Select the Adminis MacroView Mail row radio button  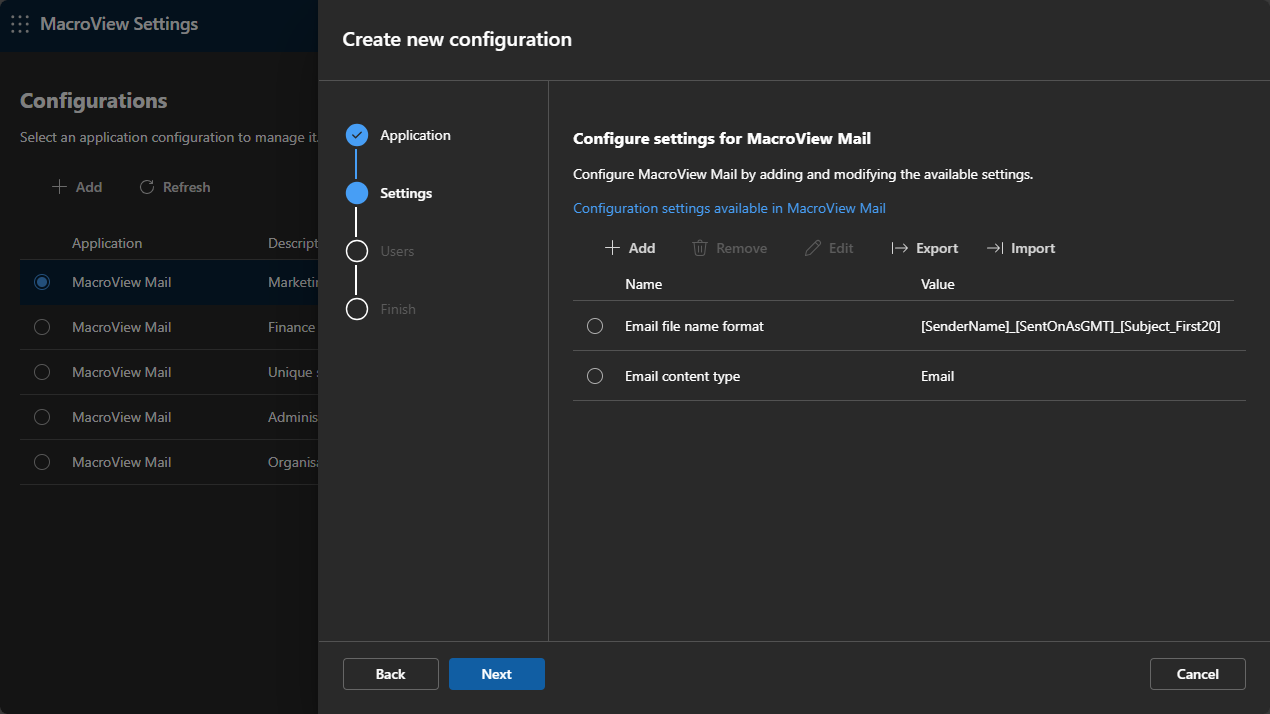[x=42, y=417]
